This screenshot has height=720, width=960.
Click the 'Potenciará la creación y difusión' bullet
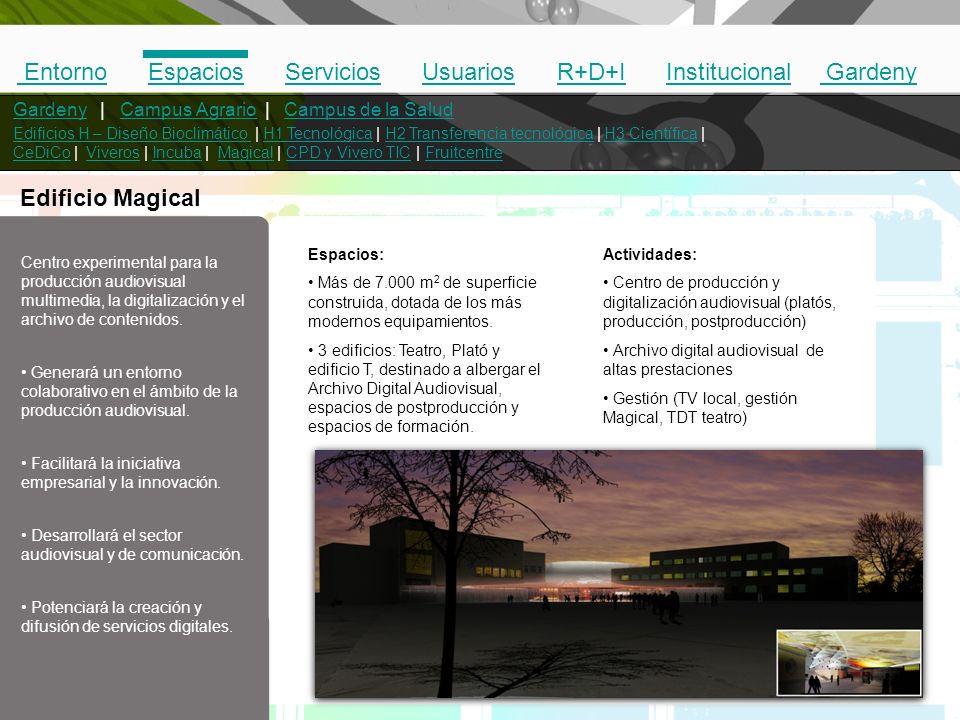click(x=127, y=617)
